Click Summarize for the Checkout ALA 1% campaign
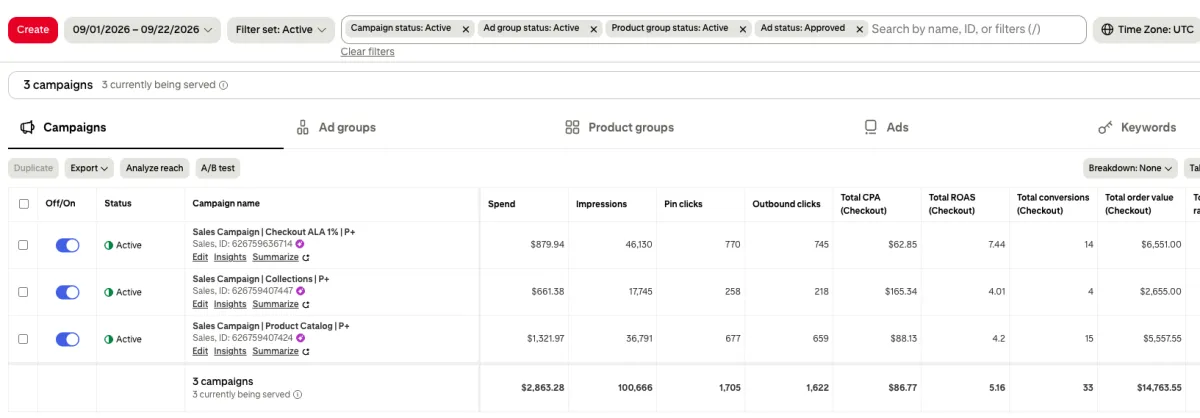This screenshot has height=418, width=1200. pyautogui.click(x=275, y=257)
